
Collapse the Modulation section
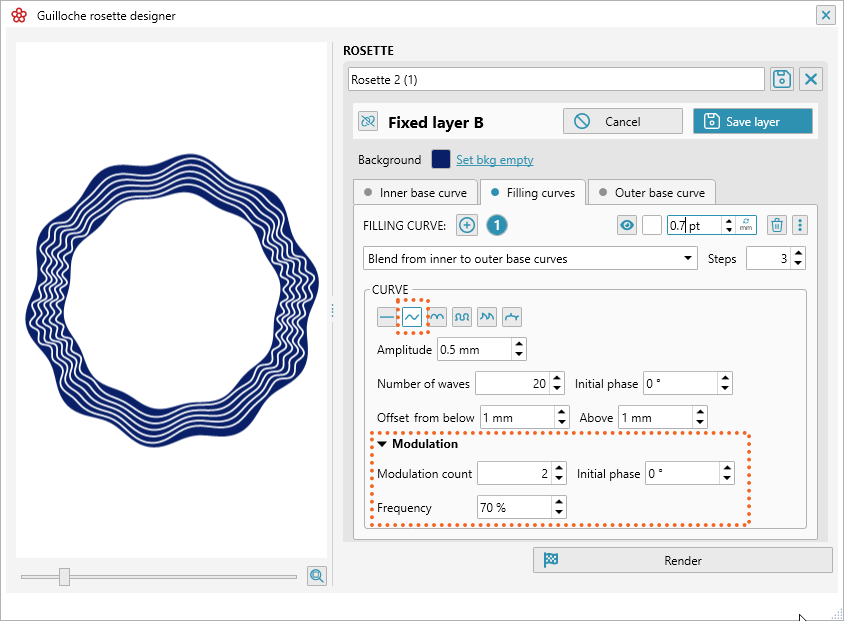coord(383,443)
